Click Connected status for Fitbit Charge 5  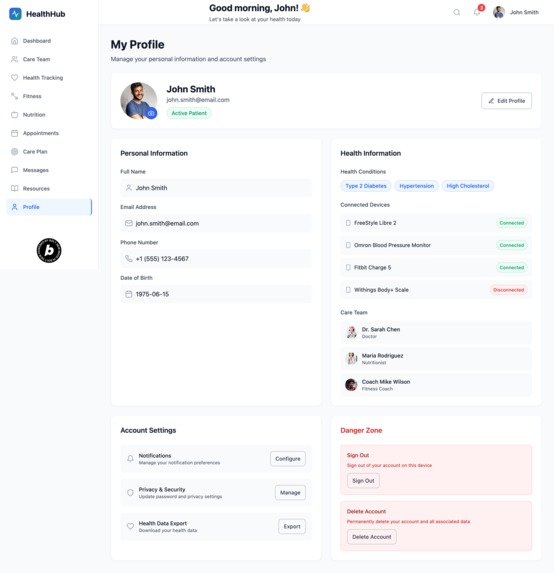click(512, 267)
